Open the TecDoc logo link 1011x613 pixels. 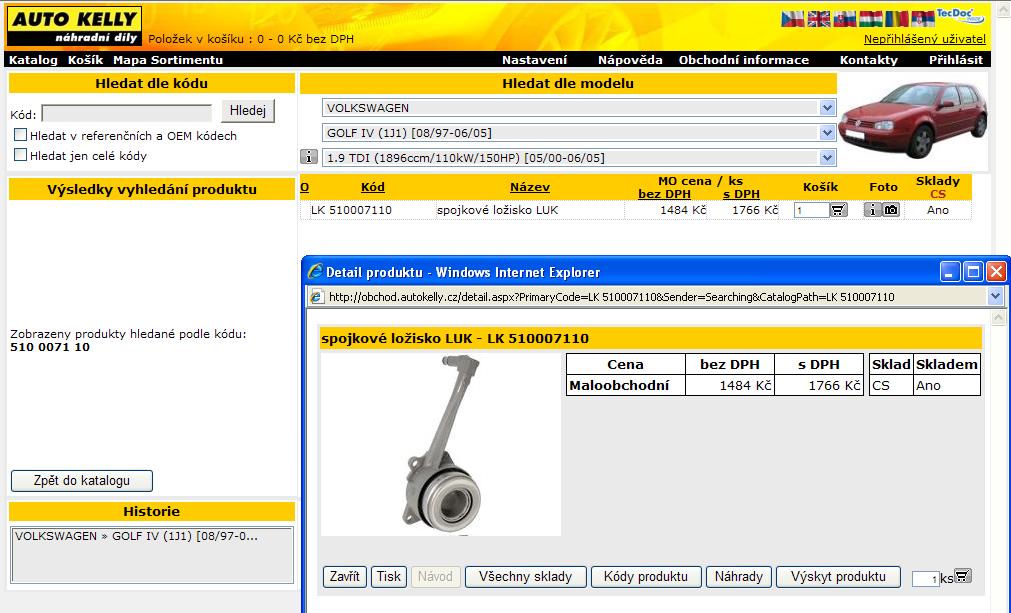(960, 16)
